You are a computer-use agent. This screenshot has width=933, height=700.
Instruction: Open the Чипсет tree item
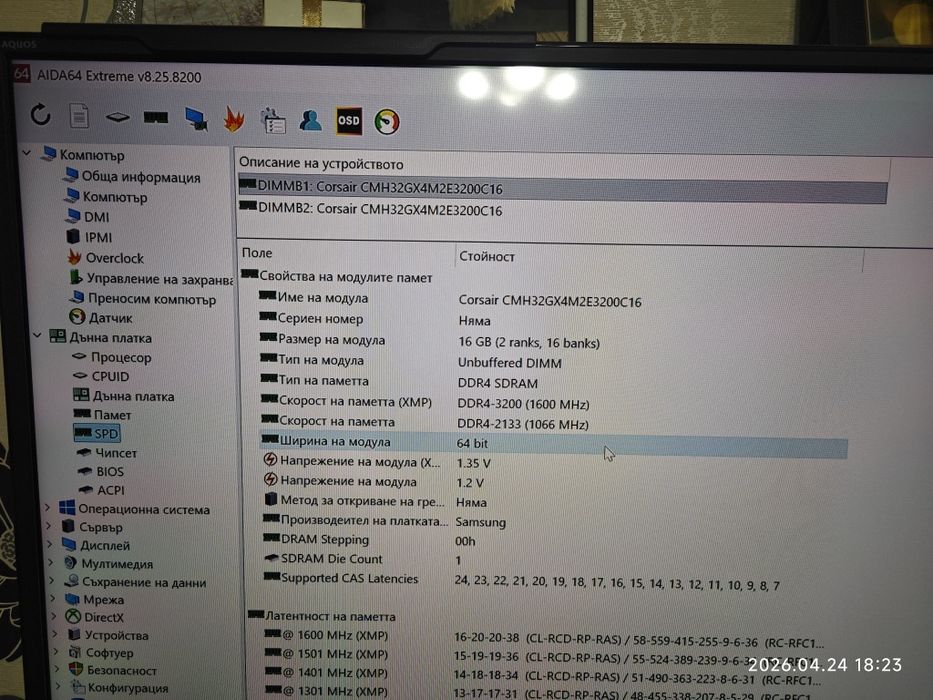[107, 453]
